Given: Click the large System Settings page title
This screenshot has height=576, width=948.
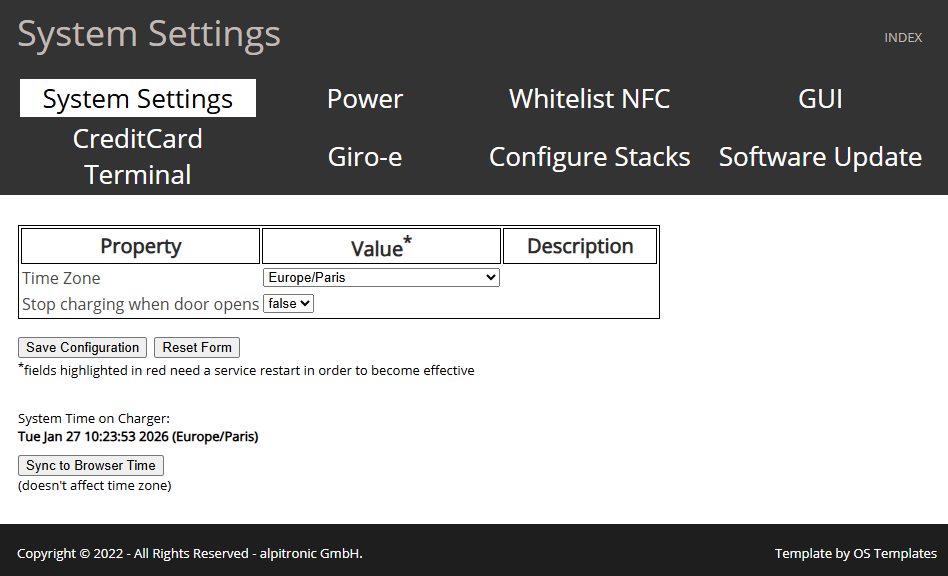Looking at the screenshot, I should coord(149,34).
